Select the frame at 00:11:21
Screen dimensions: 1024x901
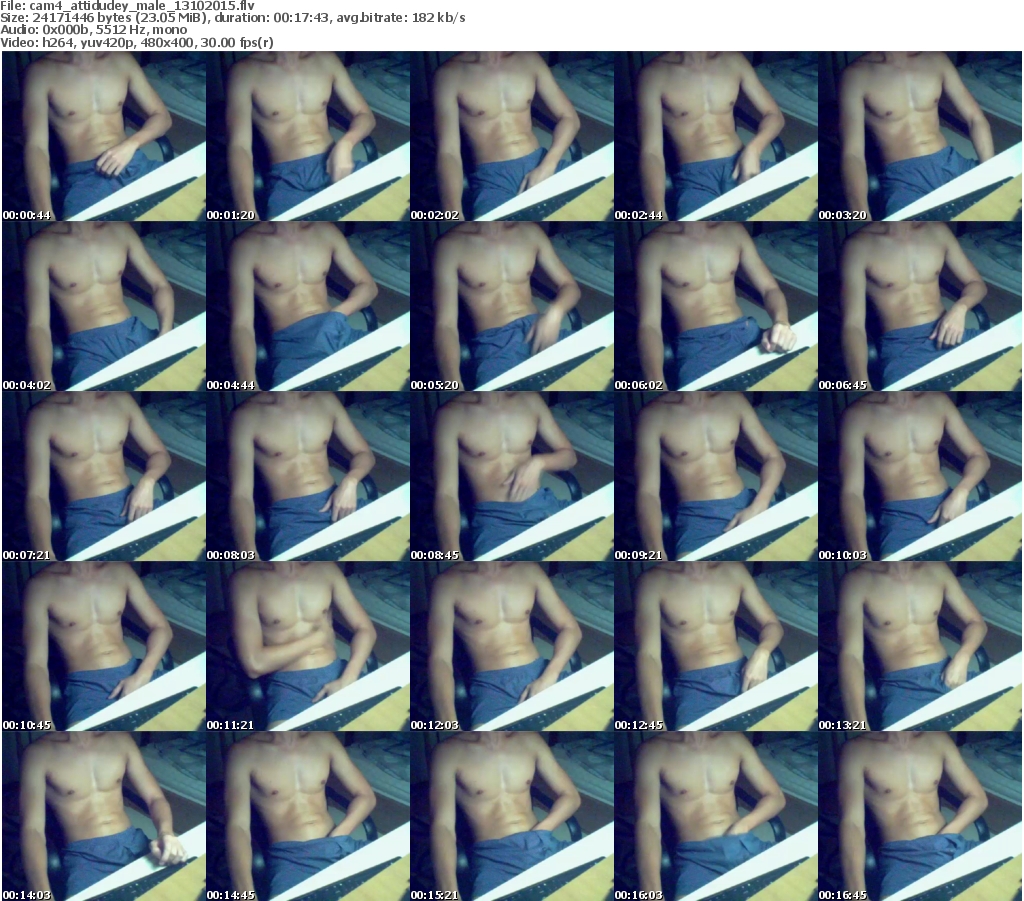coord(308,647)
